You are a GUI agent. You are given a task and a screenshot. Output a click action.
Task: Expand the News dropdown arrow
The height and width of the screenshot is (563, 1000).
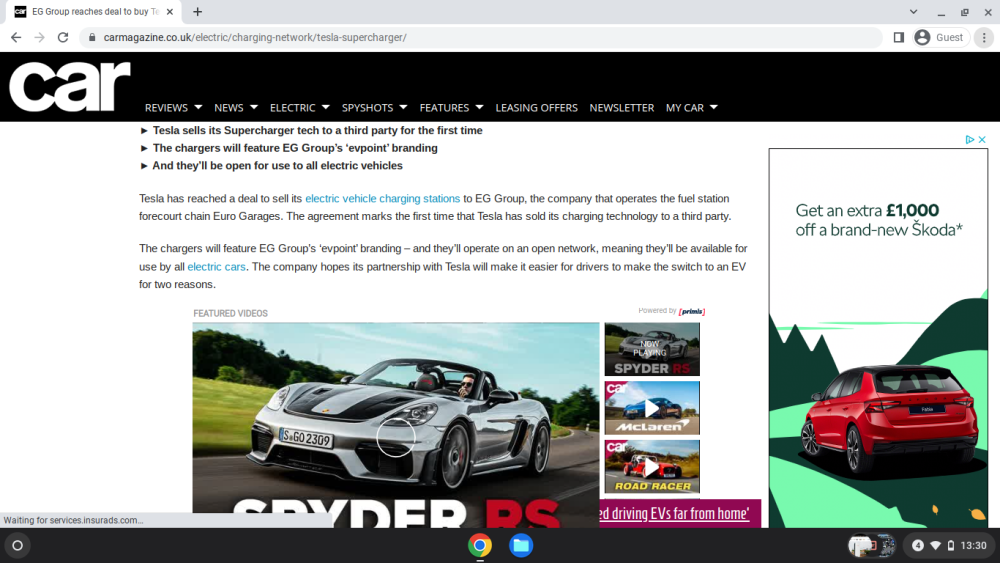[x=254, y=107]
